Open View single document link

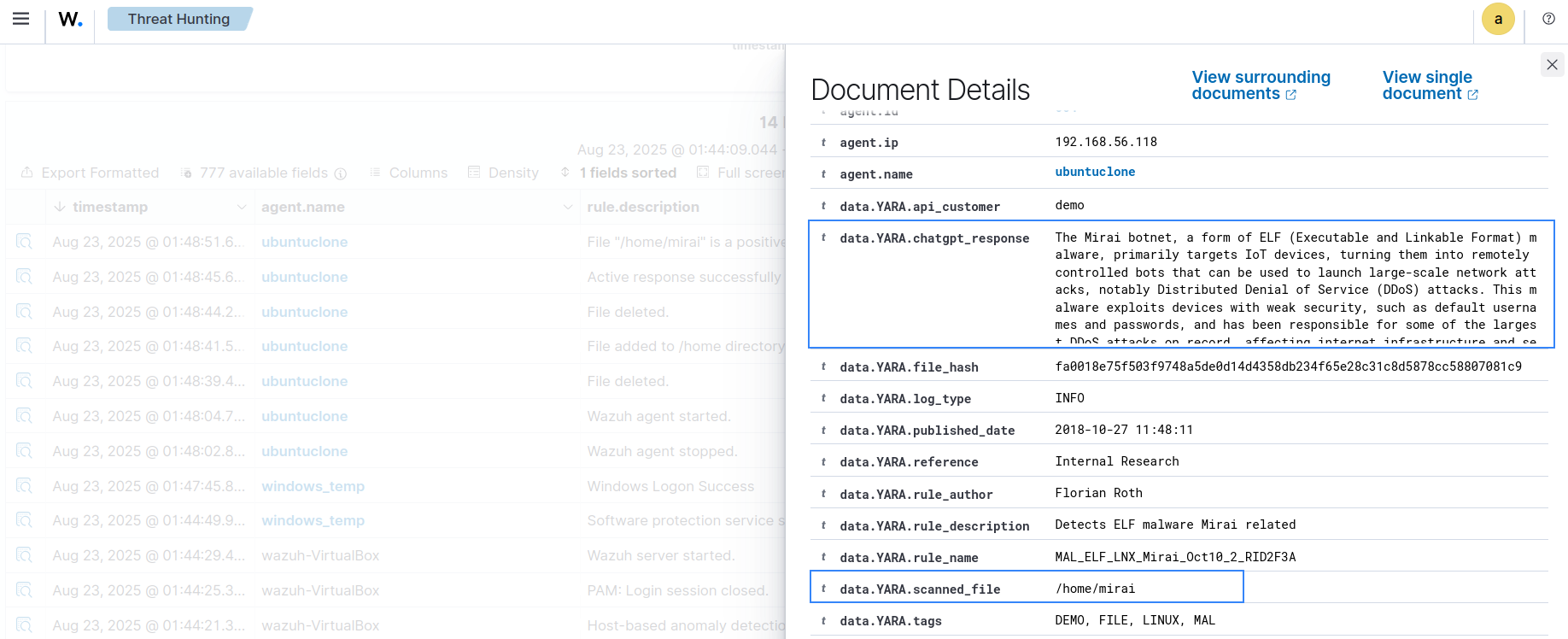pos(1429,85)
